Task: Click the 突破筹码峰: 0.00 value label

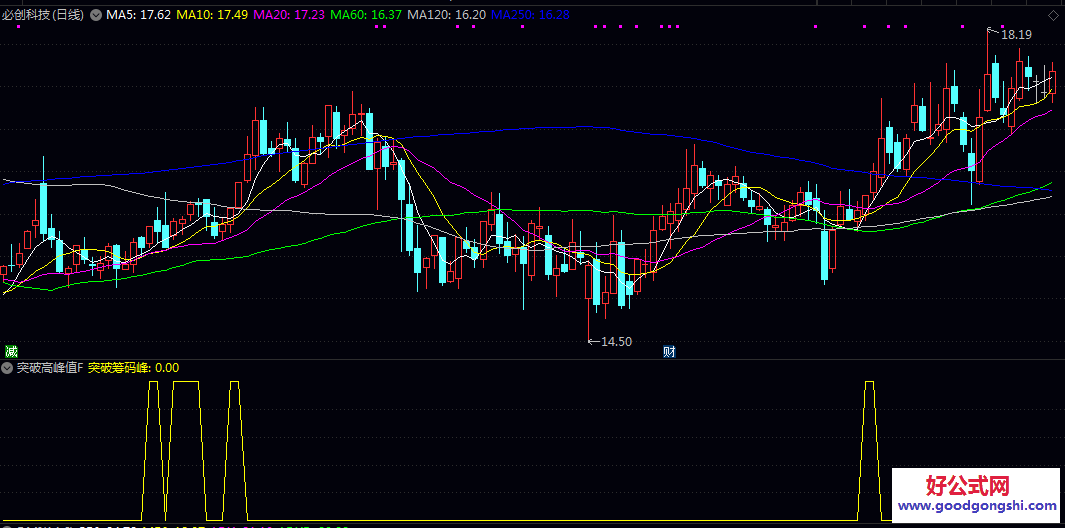Action: tap(134, 368)
